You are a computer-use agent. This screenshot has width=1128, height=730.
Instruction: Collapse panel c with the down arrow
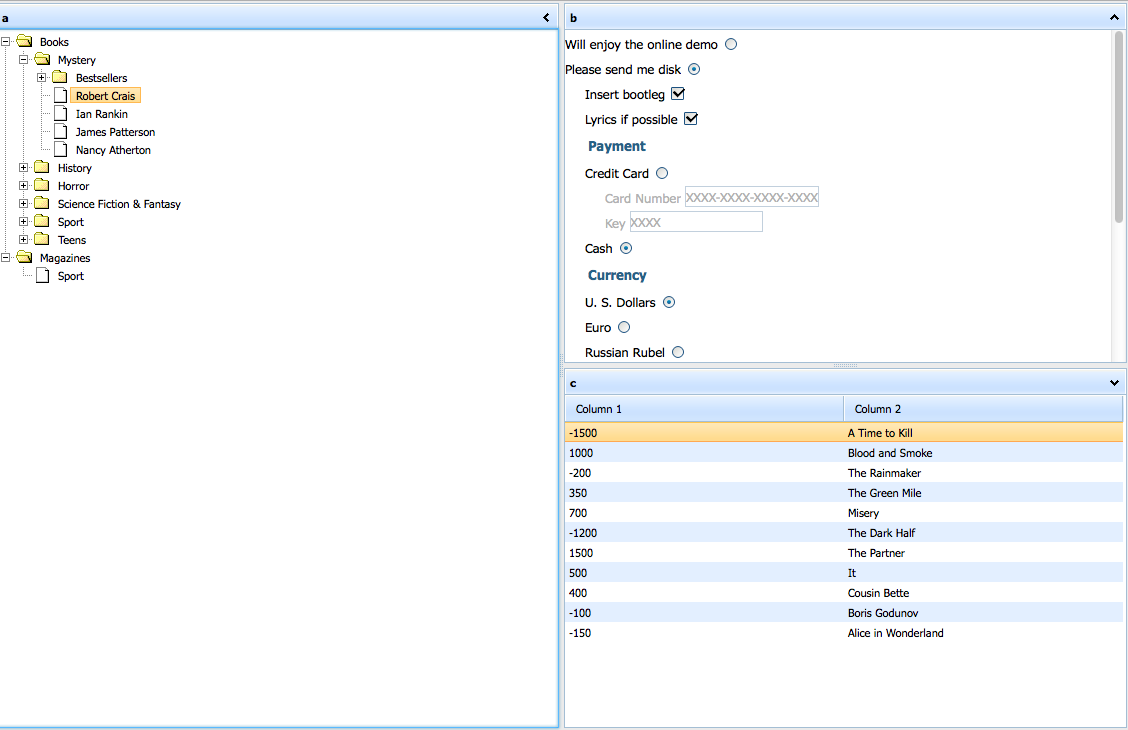1114,383
